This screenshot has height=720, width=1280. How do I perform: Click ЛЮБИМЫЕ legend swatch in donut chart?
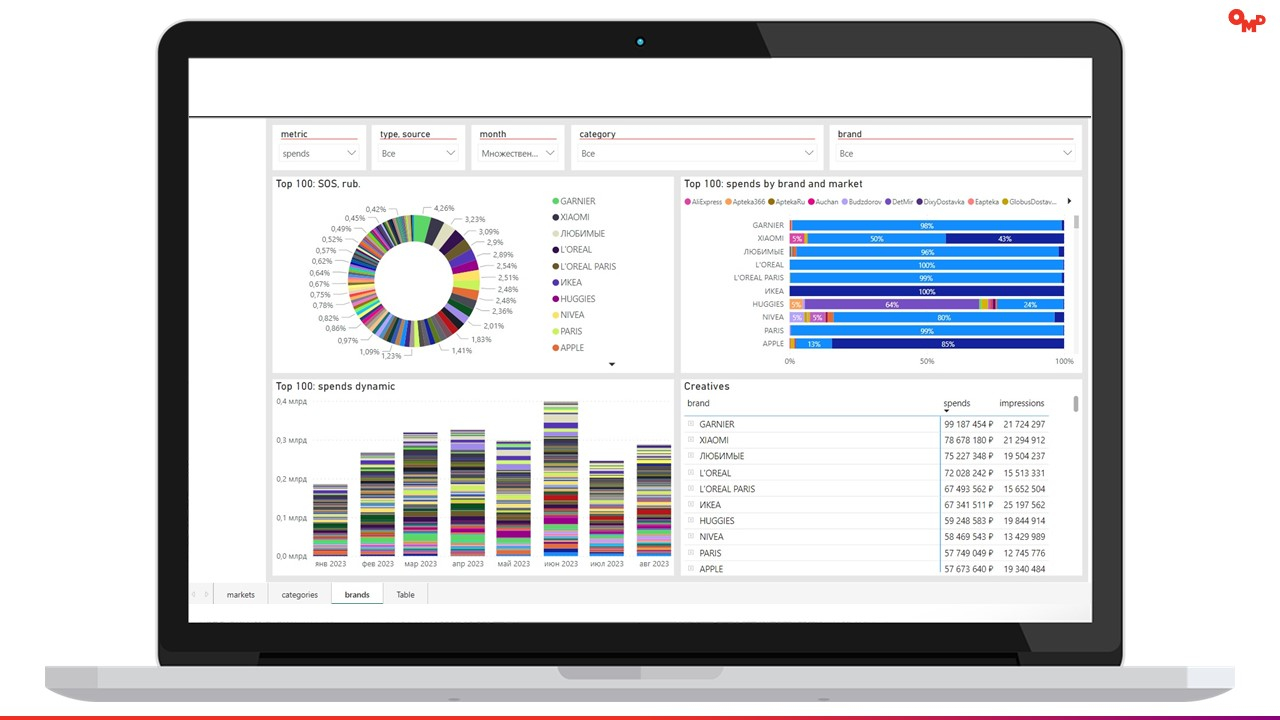click(x=555, y=234)
